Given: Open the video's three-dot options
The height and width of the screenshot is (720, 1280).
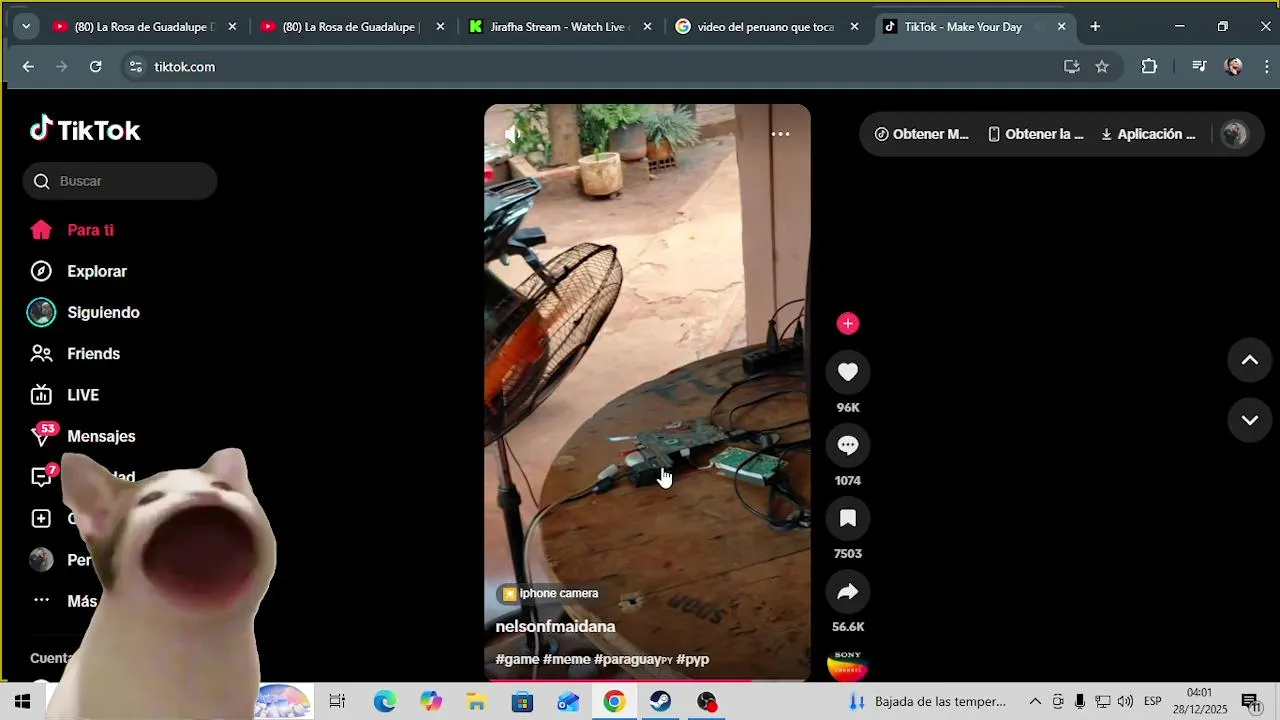Looking at the screenshot, I should point(780,134).
